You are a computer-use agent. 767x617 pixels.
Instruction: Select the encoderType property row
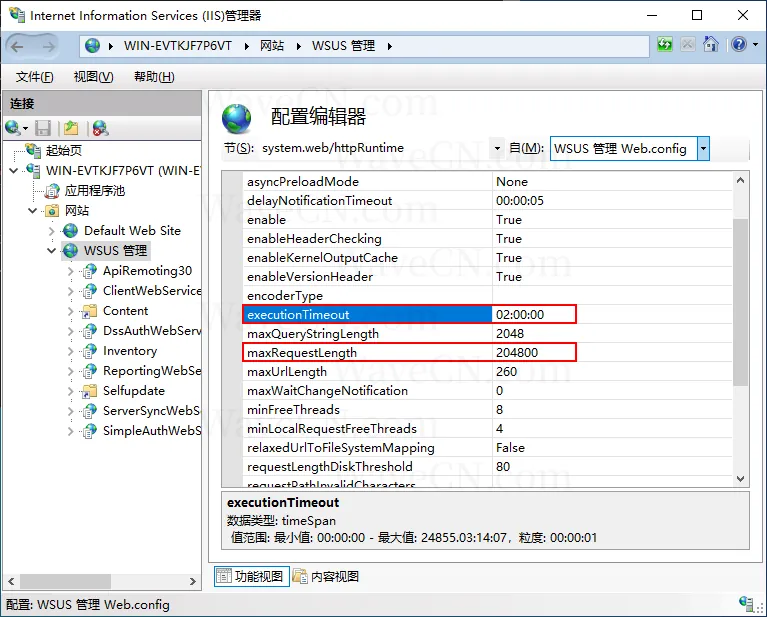coord(487,296)
